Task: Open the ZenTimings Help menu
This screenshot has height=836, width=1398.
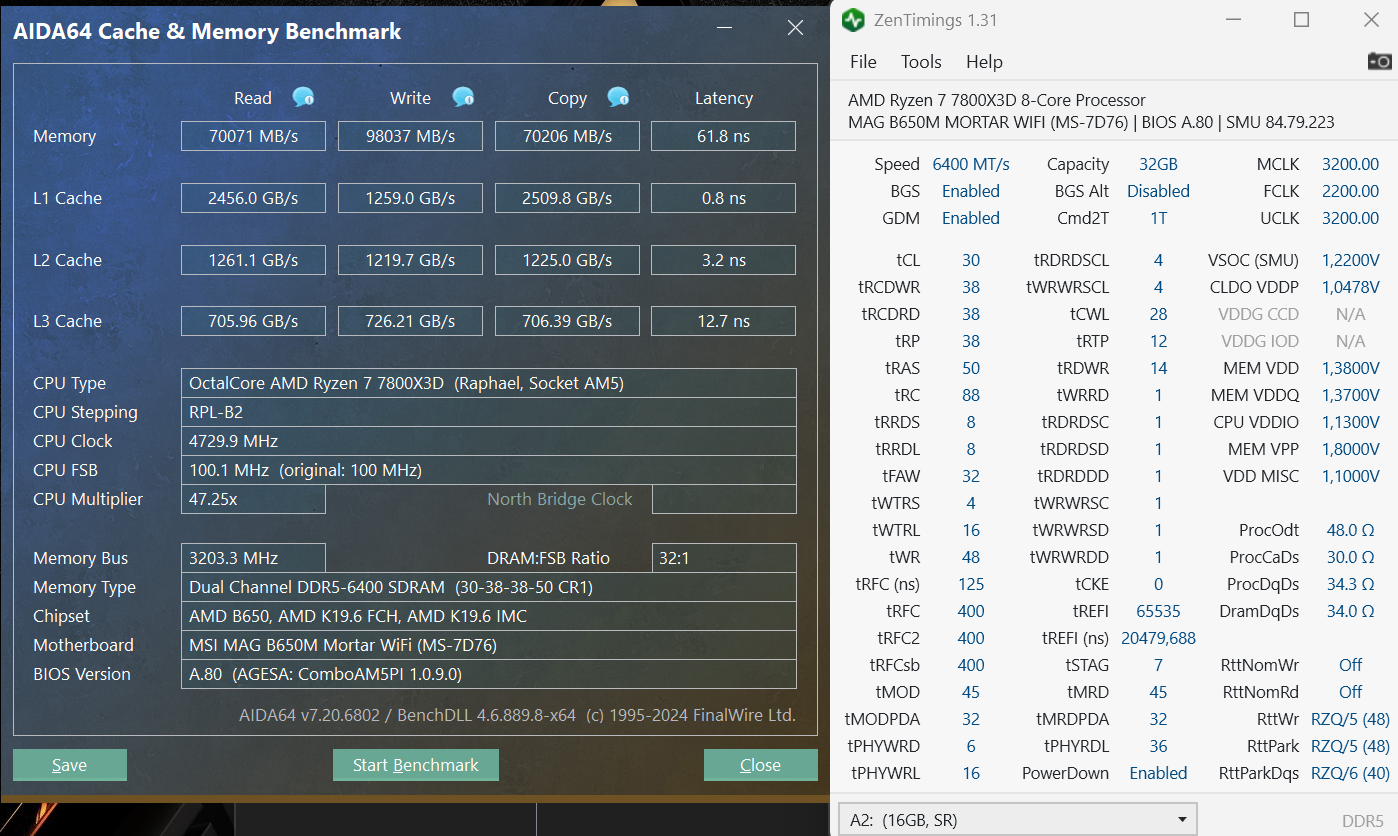Action: (x=984, y=62)
